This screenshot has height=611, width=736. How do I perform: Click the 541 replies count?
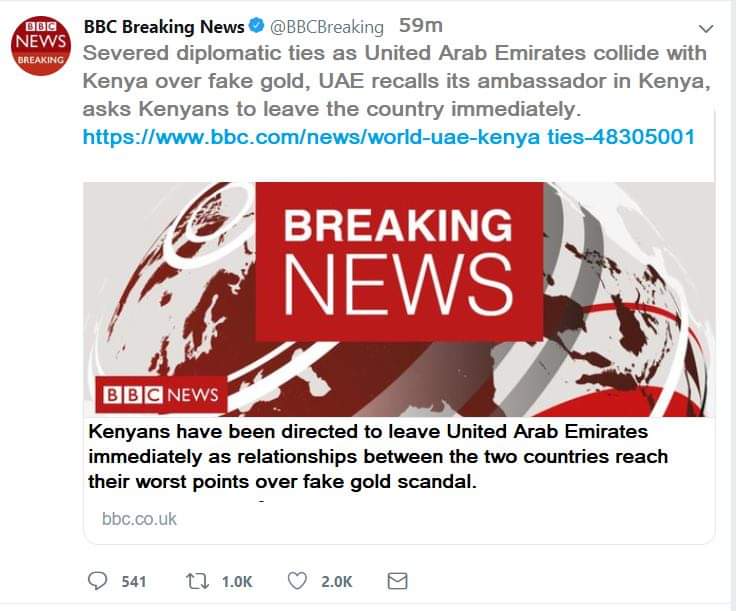pyautogui.click(x=134, y=581)
